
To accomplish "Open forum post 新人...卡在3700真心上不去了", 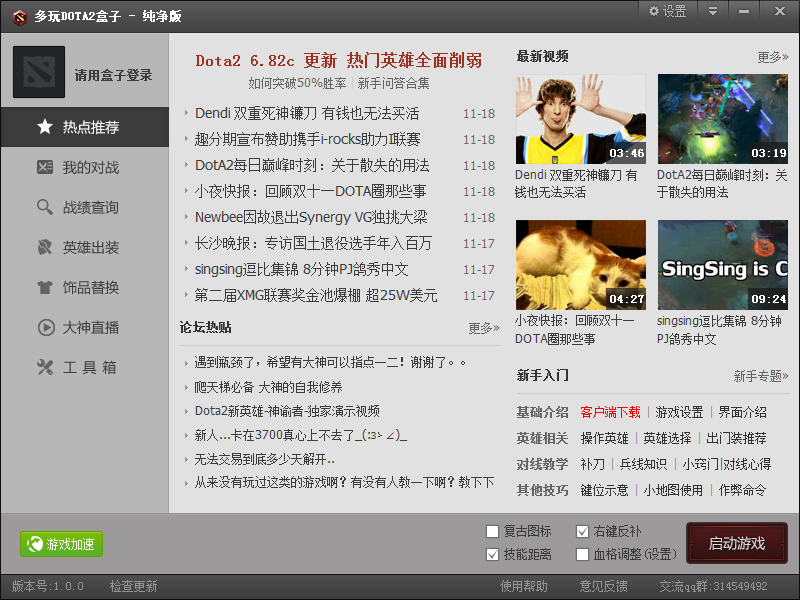I will click(x=301, y=435).
